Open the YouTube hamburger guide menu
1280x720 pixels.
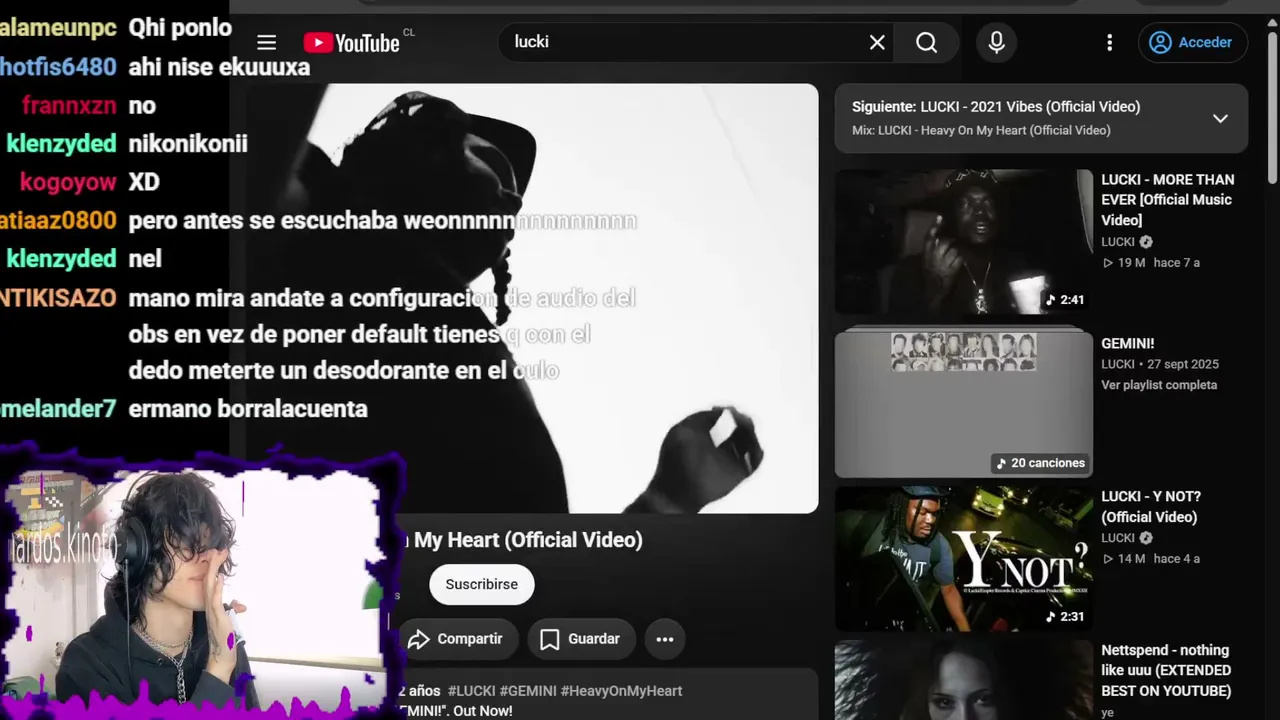click(x=266, y=42)
